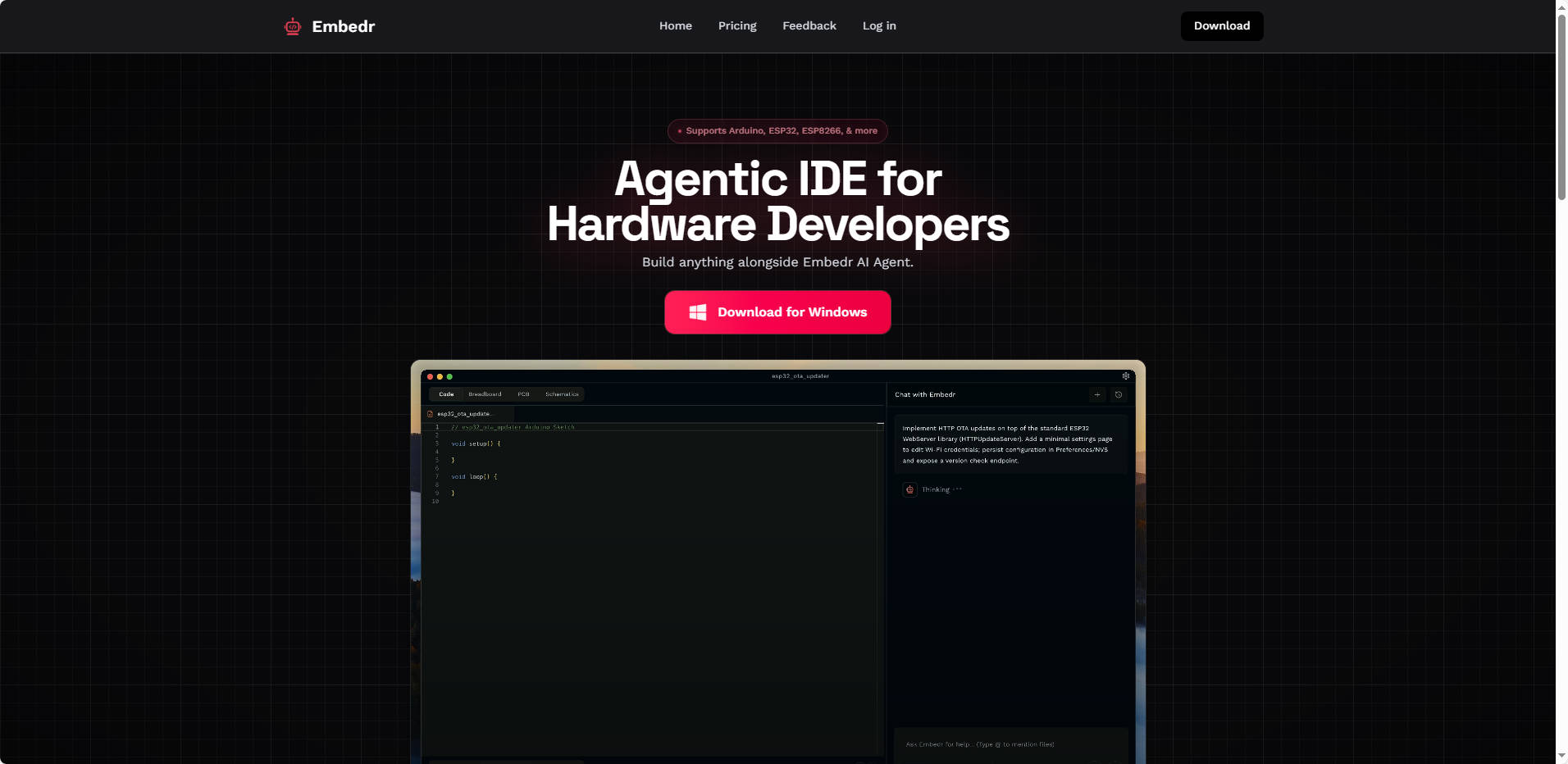
Task: Click the Windows logo on download button
Action: point(698,312)
